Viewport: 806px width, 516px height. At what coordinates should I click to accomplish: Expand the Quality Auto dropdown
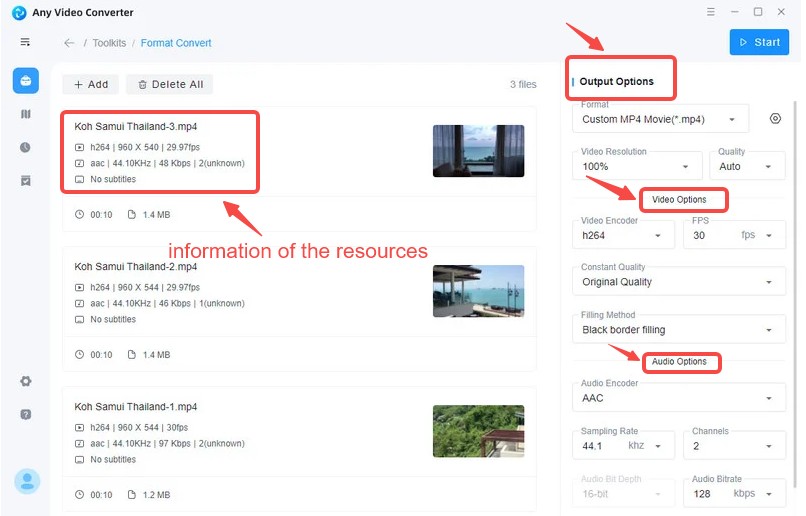coord(747,166)
